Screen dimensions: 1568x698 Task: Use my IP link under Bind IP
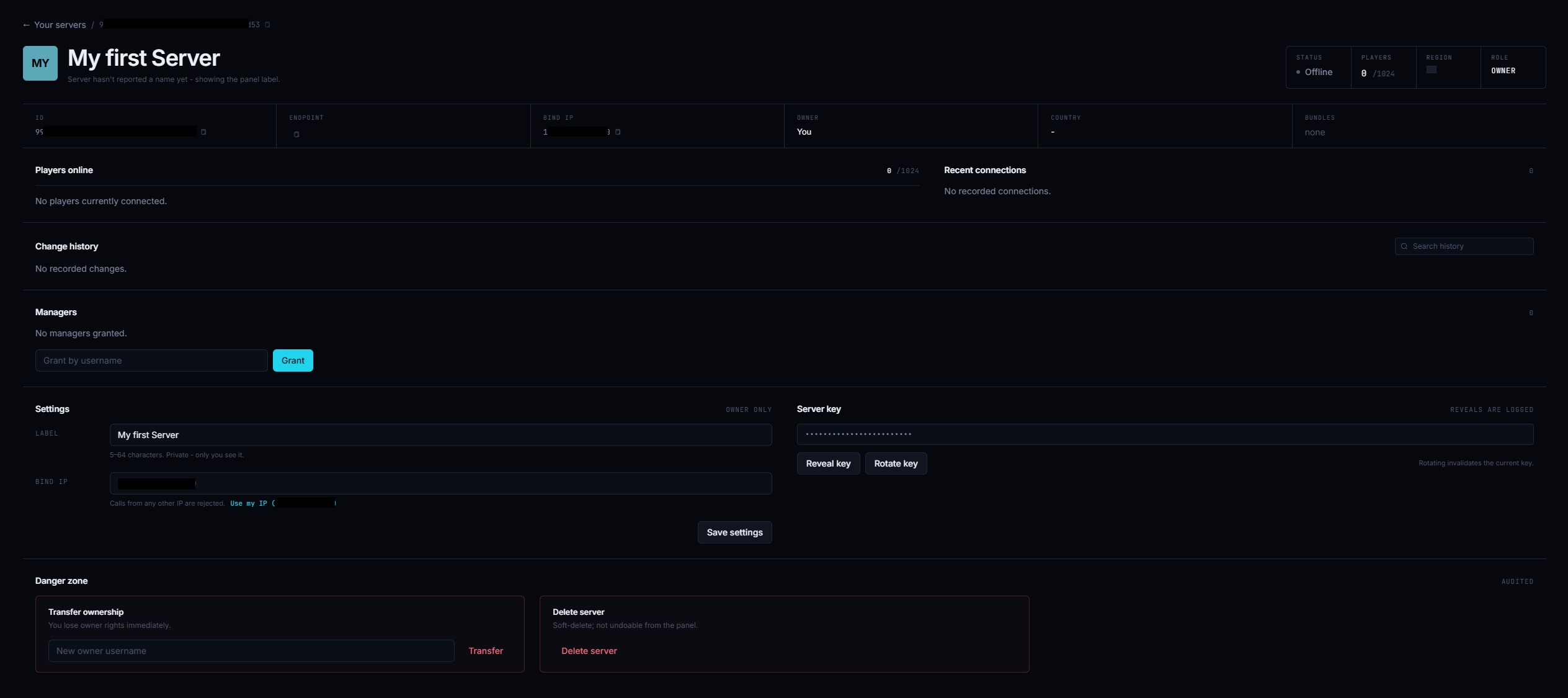tap(283, 503)
